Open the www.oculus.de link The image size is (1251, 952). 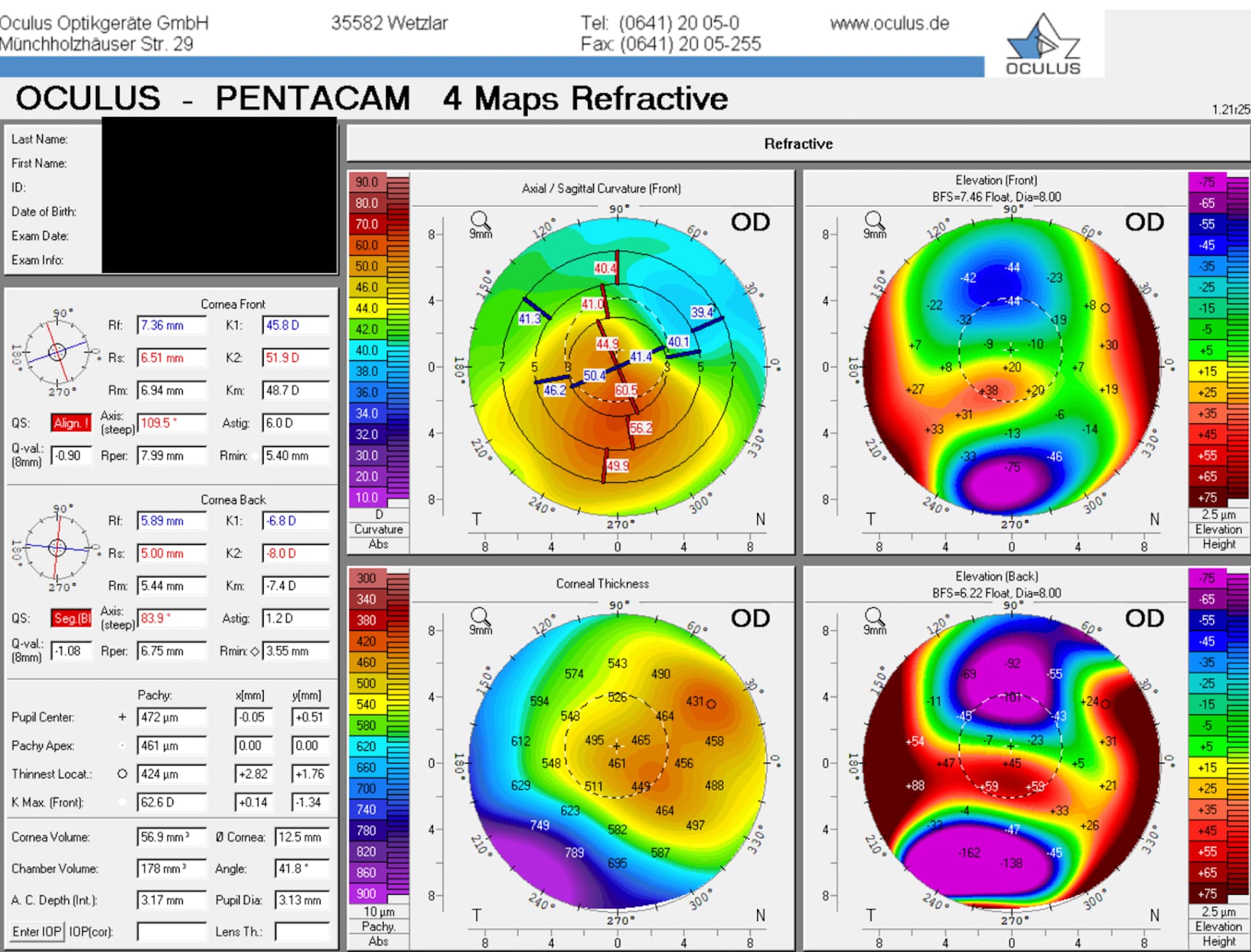point(889,24)
